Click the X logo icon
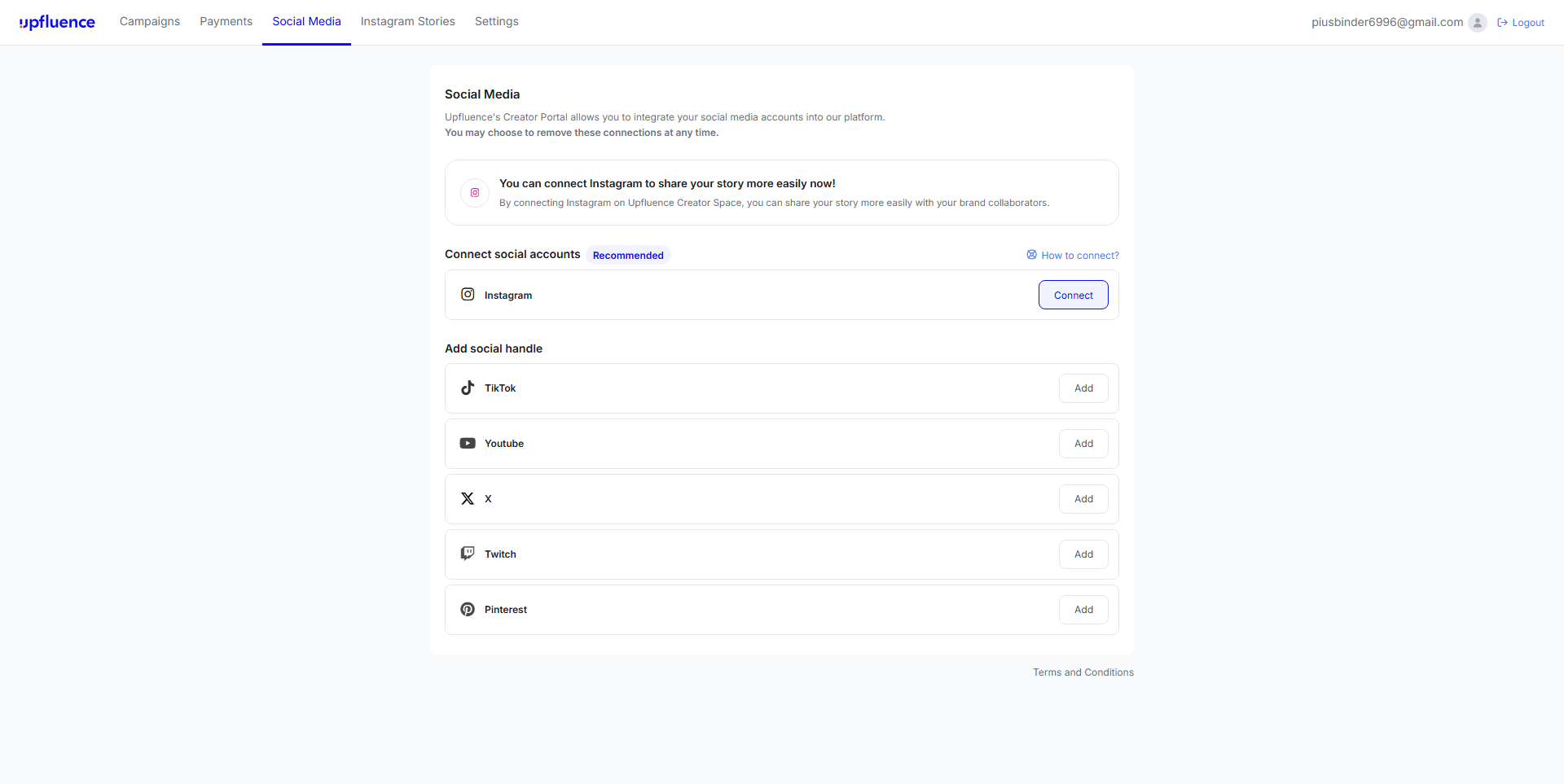Screen dimensions: 1564x784 point(468,498)
